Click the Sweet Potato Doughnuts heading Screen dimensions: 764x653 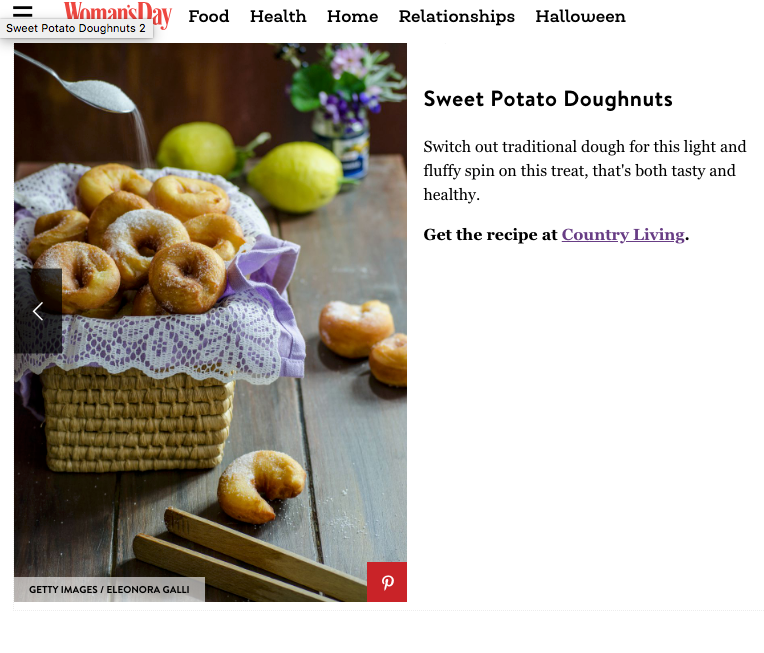548,99
